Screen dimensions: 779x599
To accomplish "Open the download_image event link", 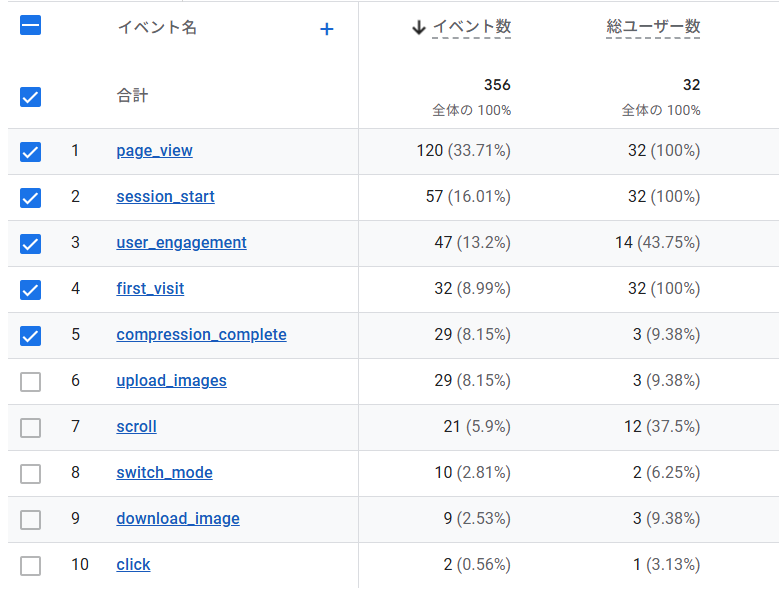I will click(178, 519).
